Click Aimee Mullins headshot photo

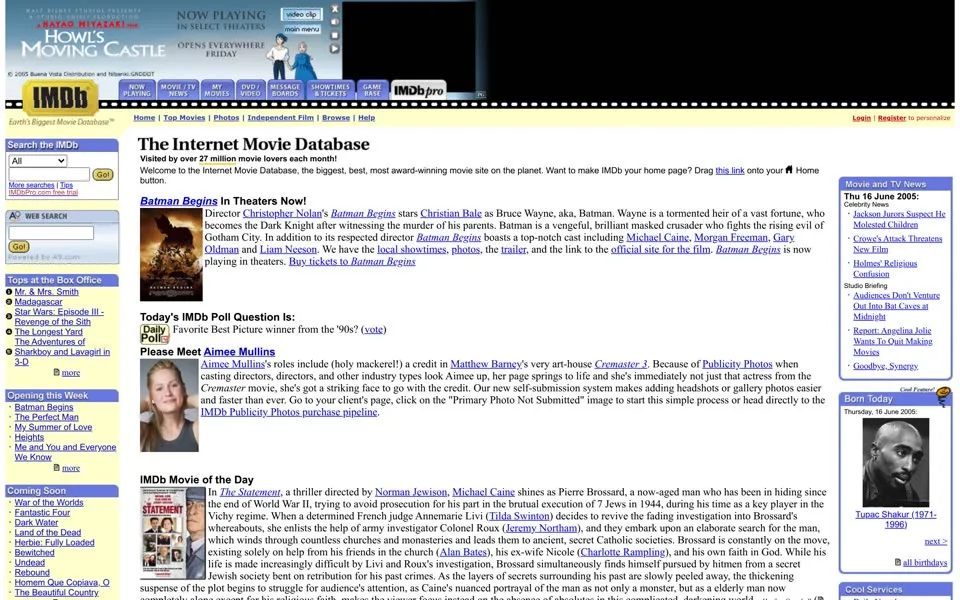pyautogui.click(x=169, y=405)
